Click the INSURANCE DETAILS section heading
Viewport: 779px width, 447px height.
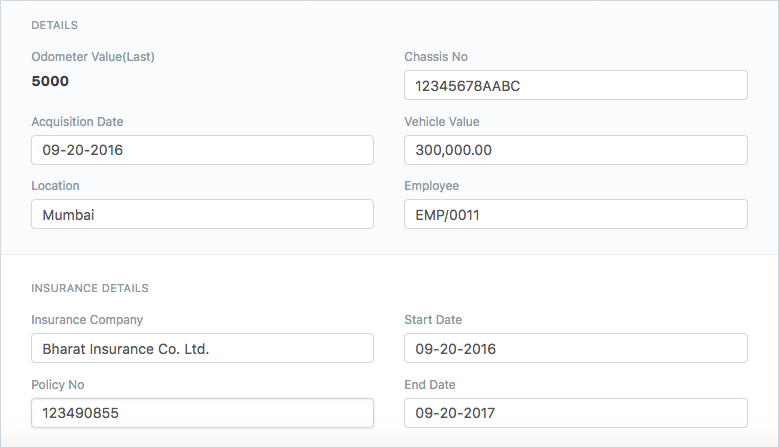coord(90,288)
